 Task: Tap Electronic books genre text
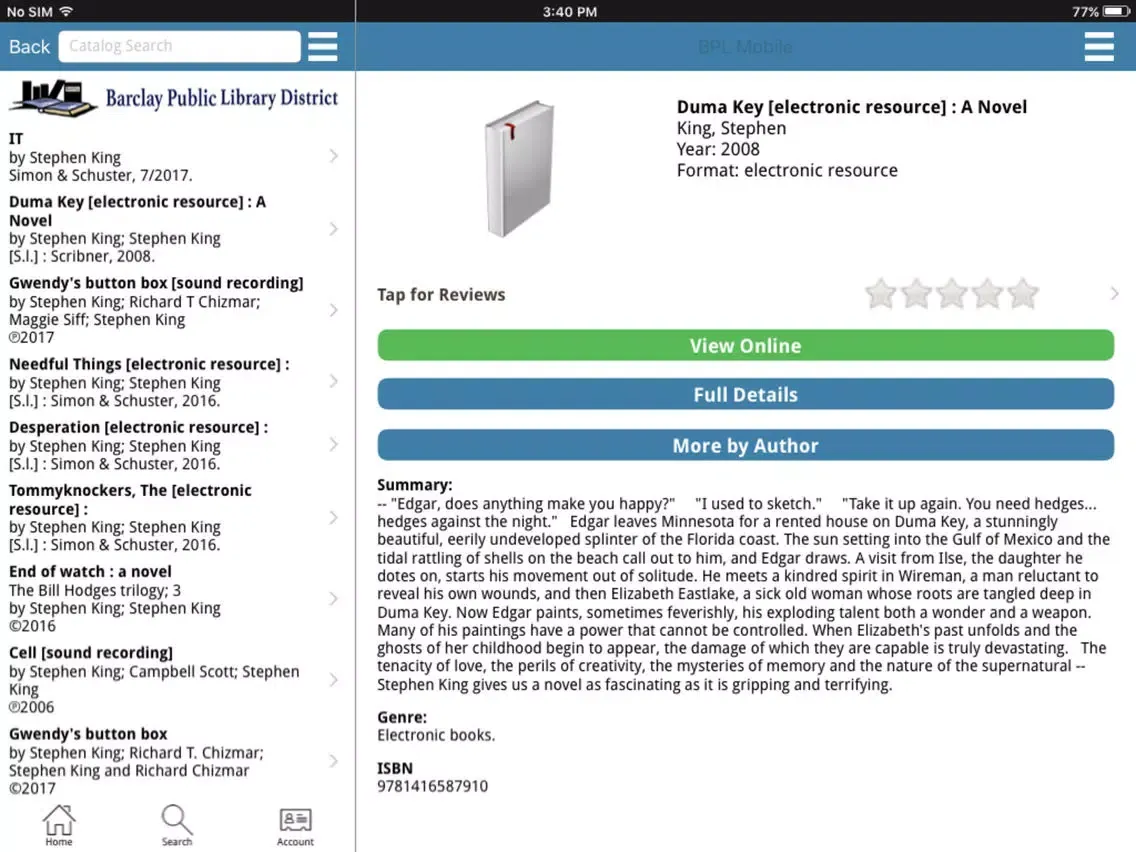(x=435, y=735)
